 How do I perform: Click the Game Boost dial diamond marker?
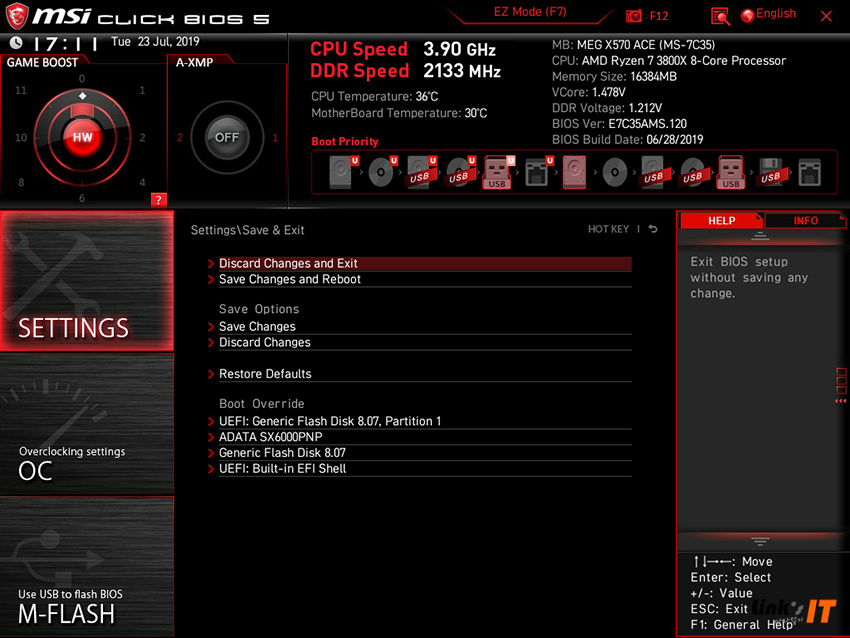click(82, 96)
